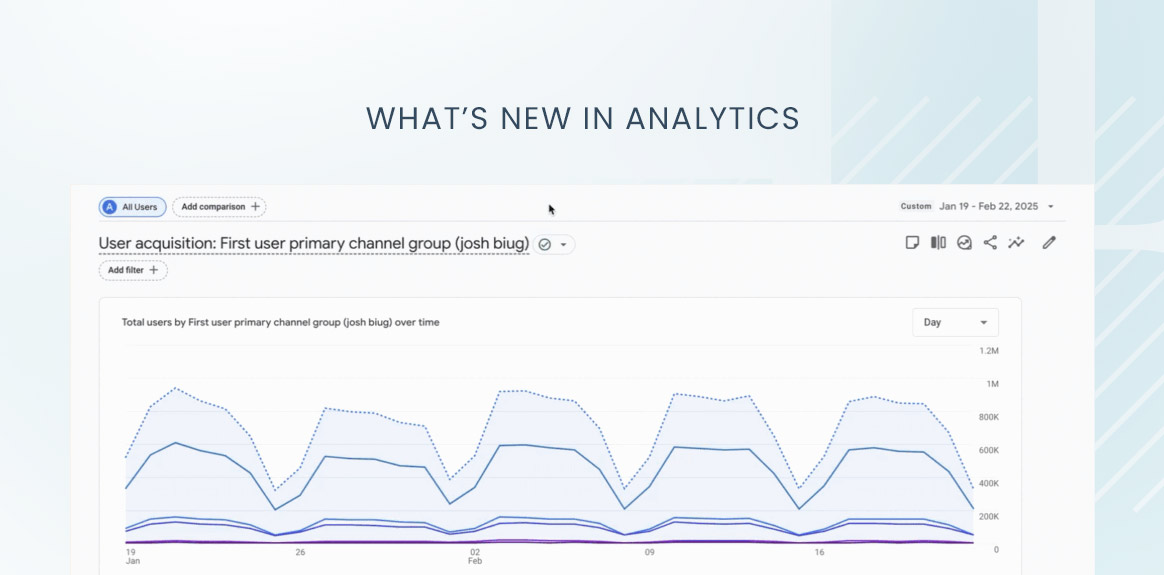
Task: Click the Custom date range label
Action: (915, 206)
